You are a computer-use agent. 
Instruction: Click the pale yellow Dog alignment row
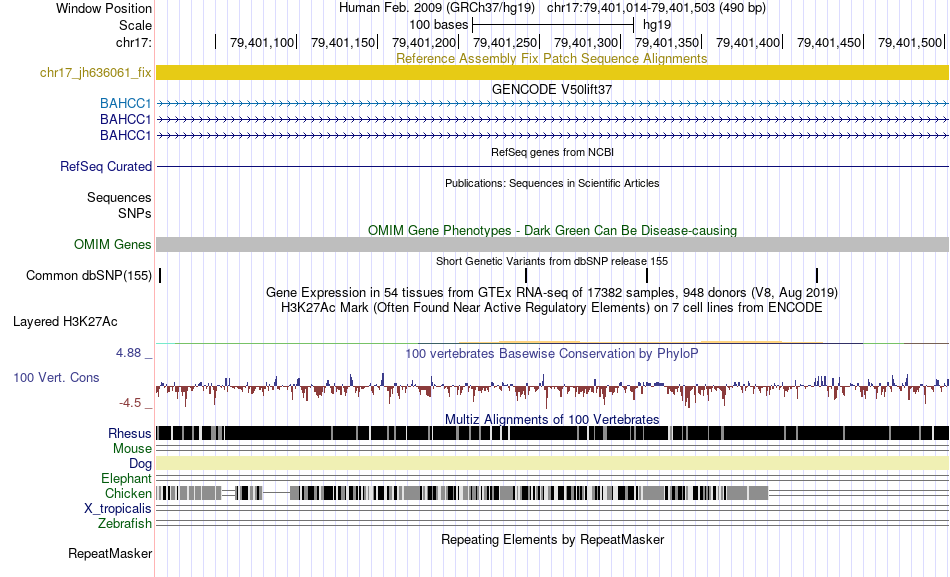pos(552,463)
